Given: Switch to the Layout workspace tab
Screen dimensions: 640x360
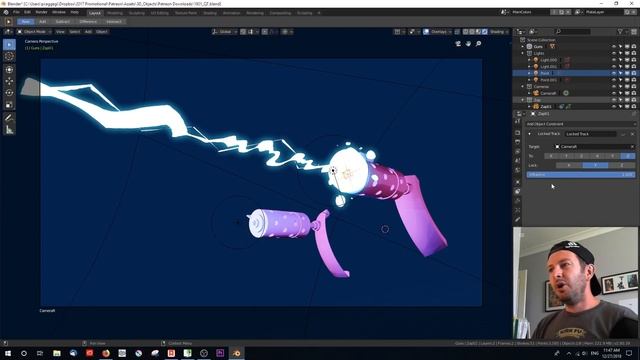Looking at the screenshot, I should coord(95,13).
